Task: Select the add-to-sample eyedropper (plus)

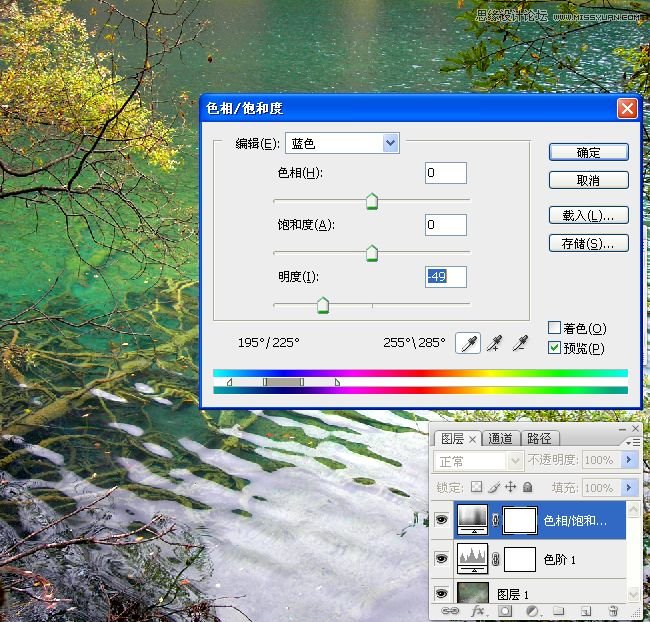Action: 495,343
